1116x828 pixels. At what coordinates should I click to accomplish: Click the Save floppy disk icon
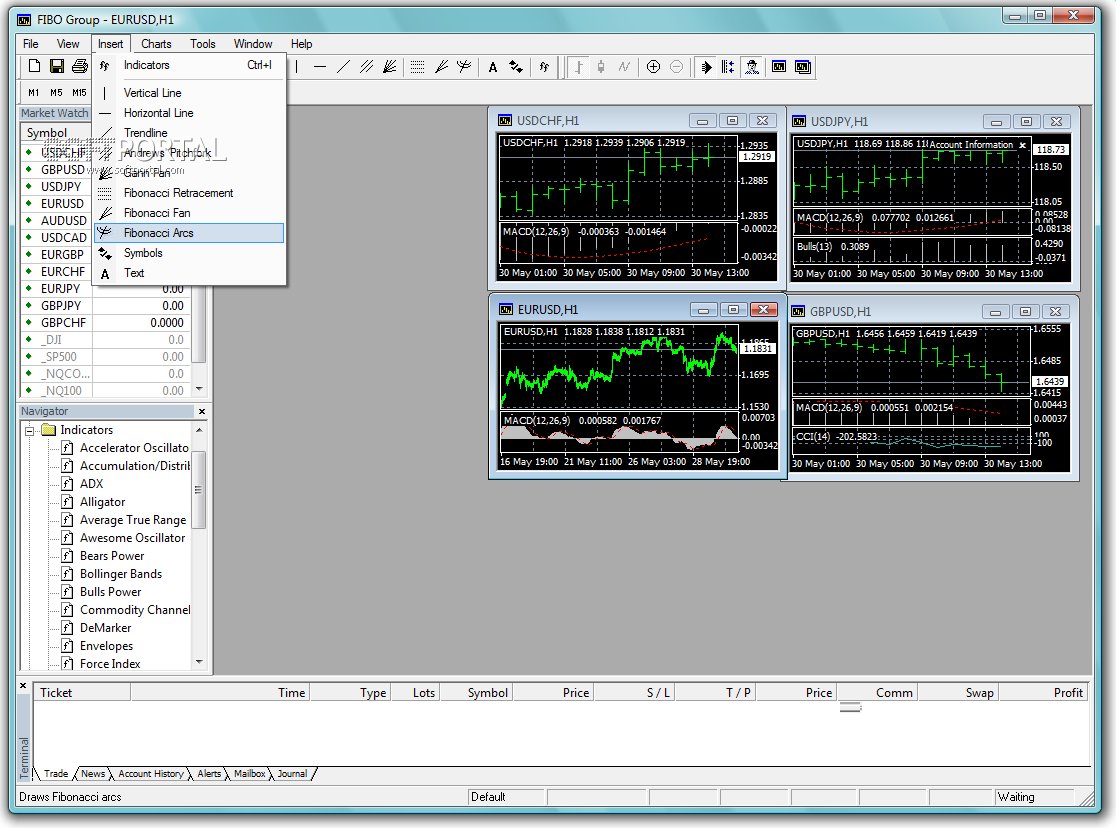(57, 67)
